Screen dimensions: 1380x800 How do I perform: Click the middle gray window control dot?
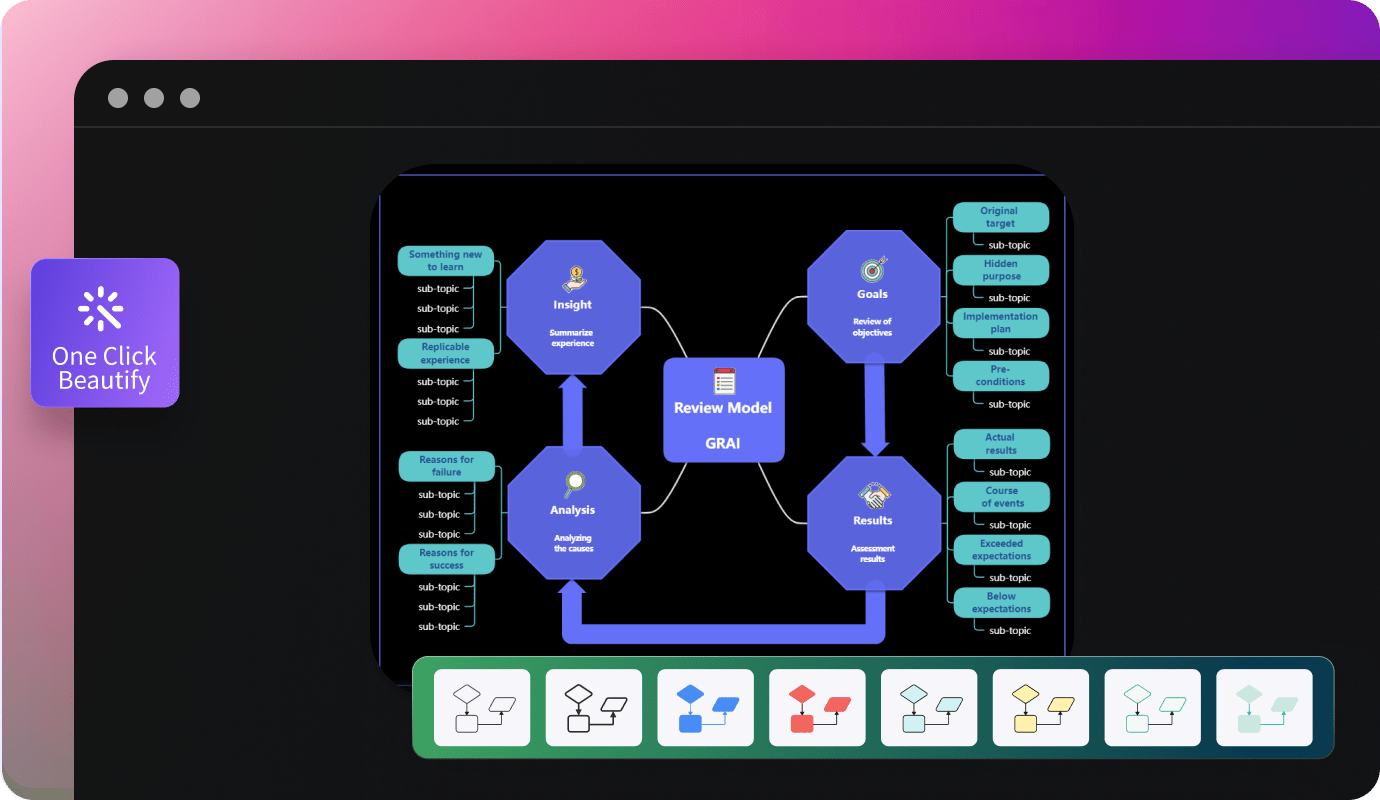click(154, 98)
